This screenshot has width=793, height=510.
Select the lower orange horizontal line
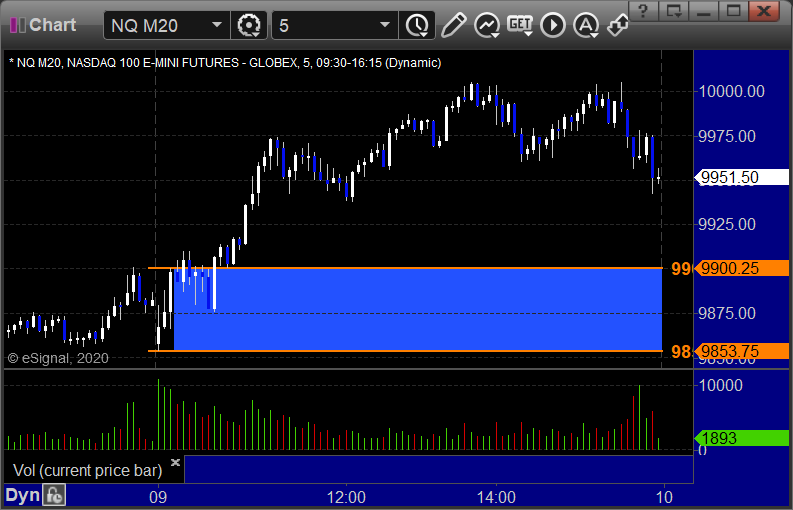[x=405, y=351]
